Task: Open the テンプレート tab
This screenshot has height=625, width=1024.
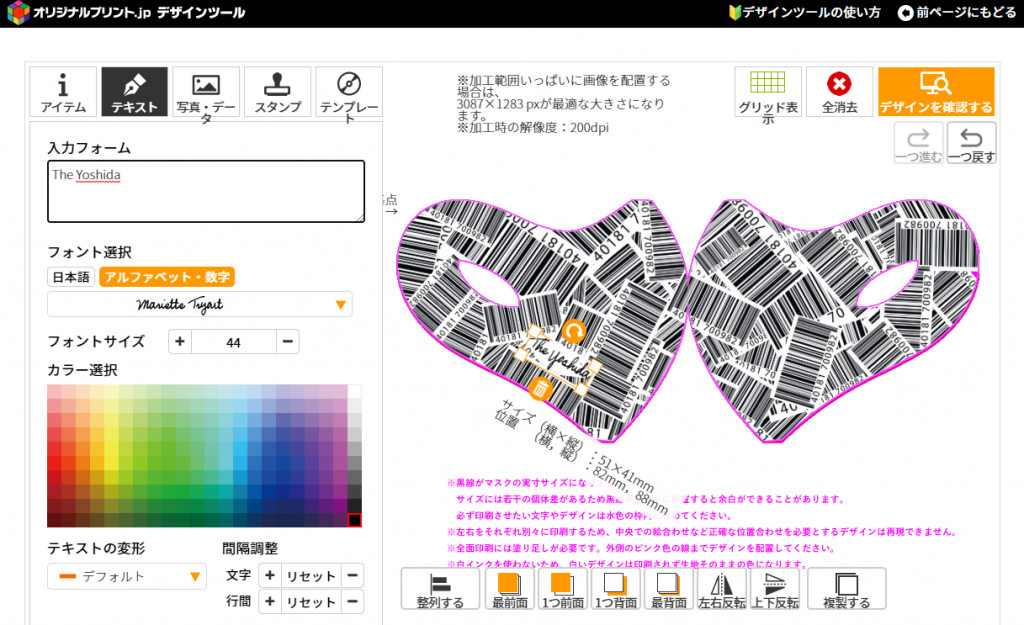Action: [x=349, y=91]
